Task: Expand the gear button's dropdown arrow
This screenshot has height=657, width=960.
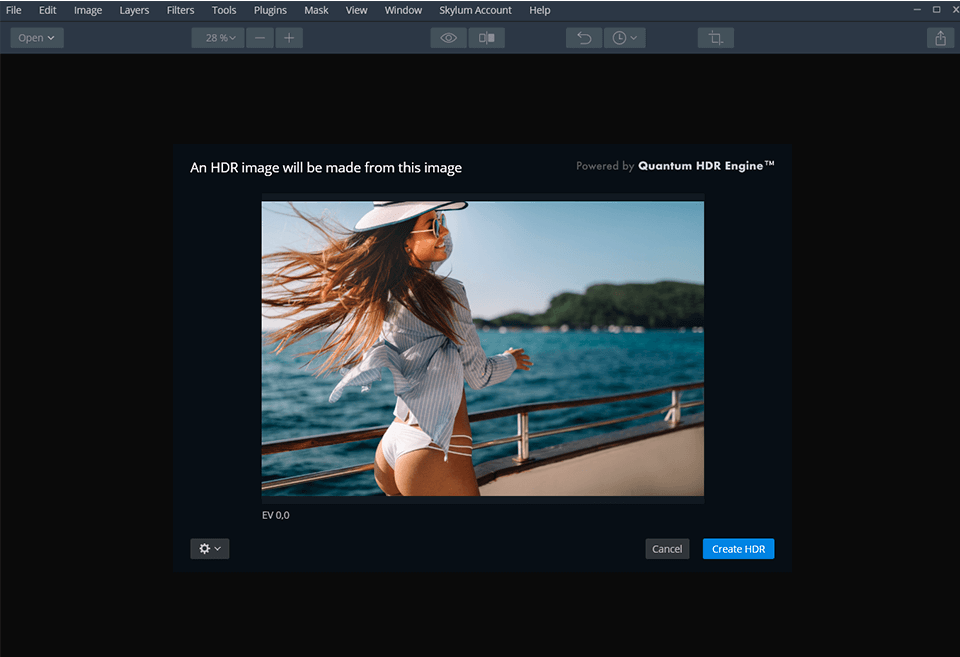Action: [x=218, y=548]
